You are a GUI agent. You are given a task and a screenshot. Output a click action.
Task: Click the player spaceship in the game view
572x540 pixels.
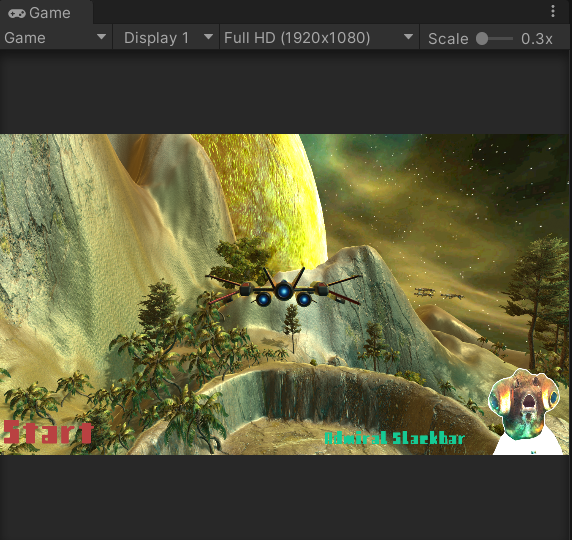pyautogui.click(x=283, y=288)
